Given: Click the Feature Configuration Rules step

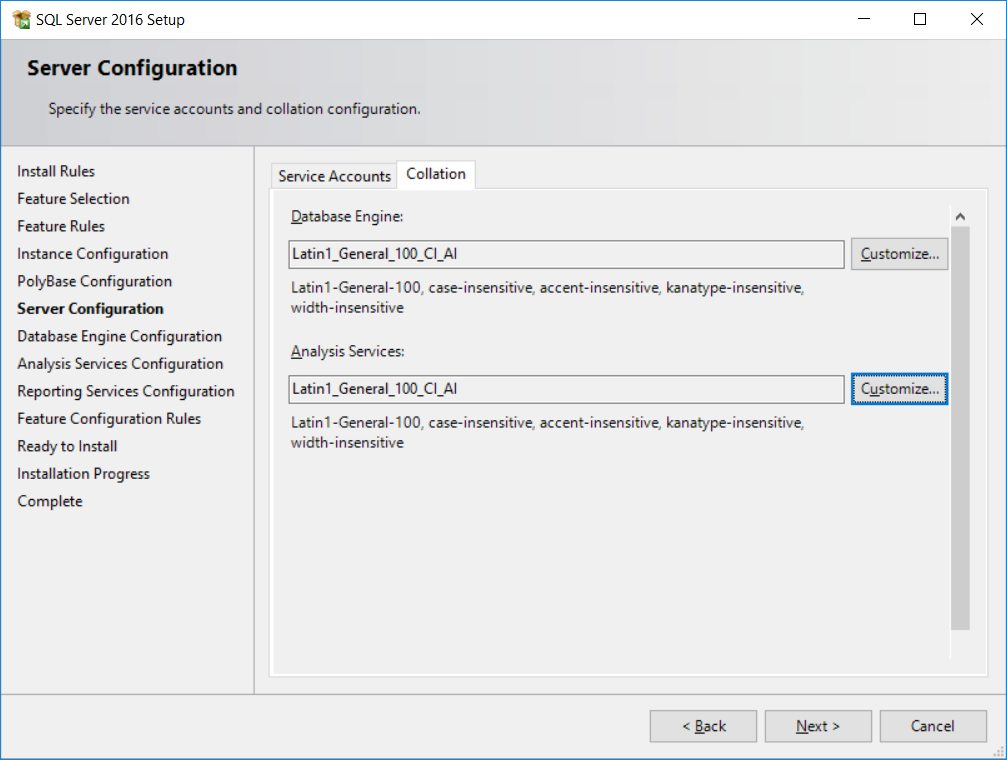Looking at the screenshot, I should tap(109, 419).
